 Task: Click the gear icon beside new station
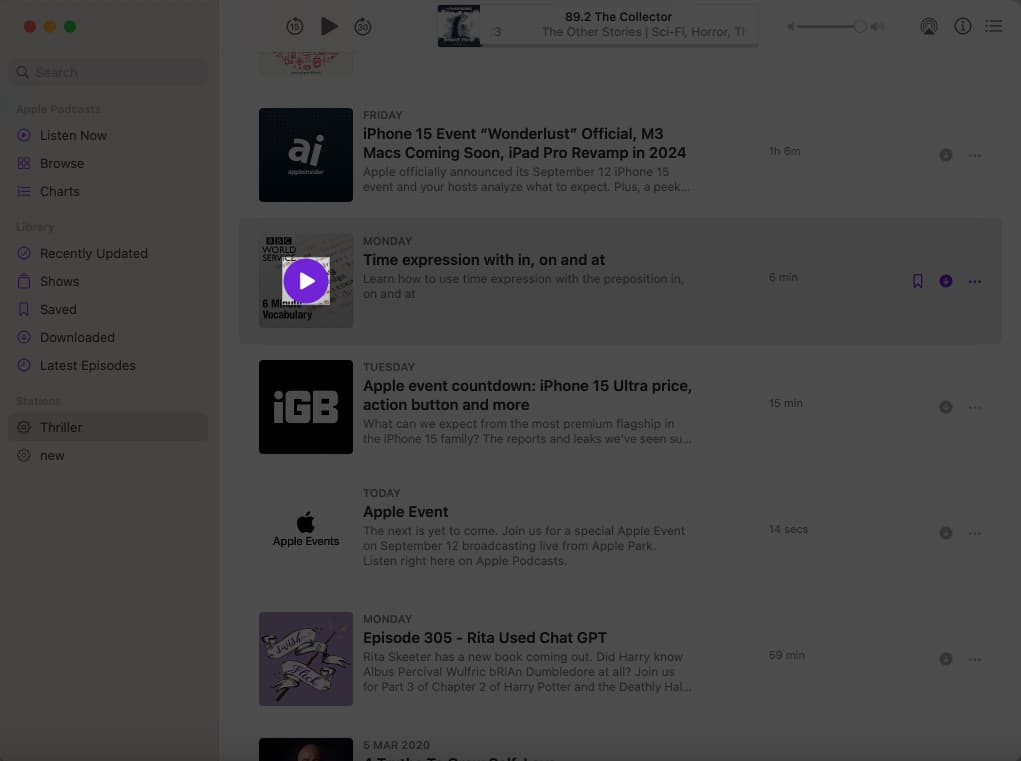[24, 455]
